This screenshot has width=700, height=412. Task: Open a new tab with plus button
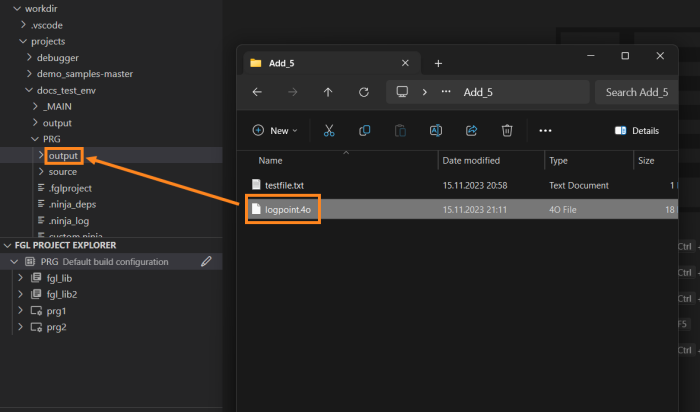[438, 63]
